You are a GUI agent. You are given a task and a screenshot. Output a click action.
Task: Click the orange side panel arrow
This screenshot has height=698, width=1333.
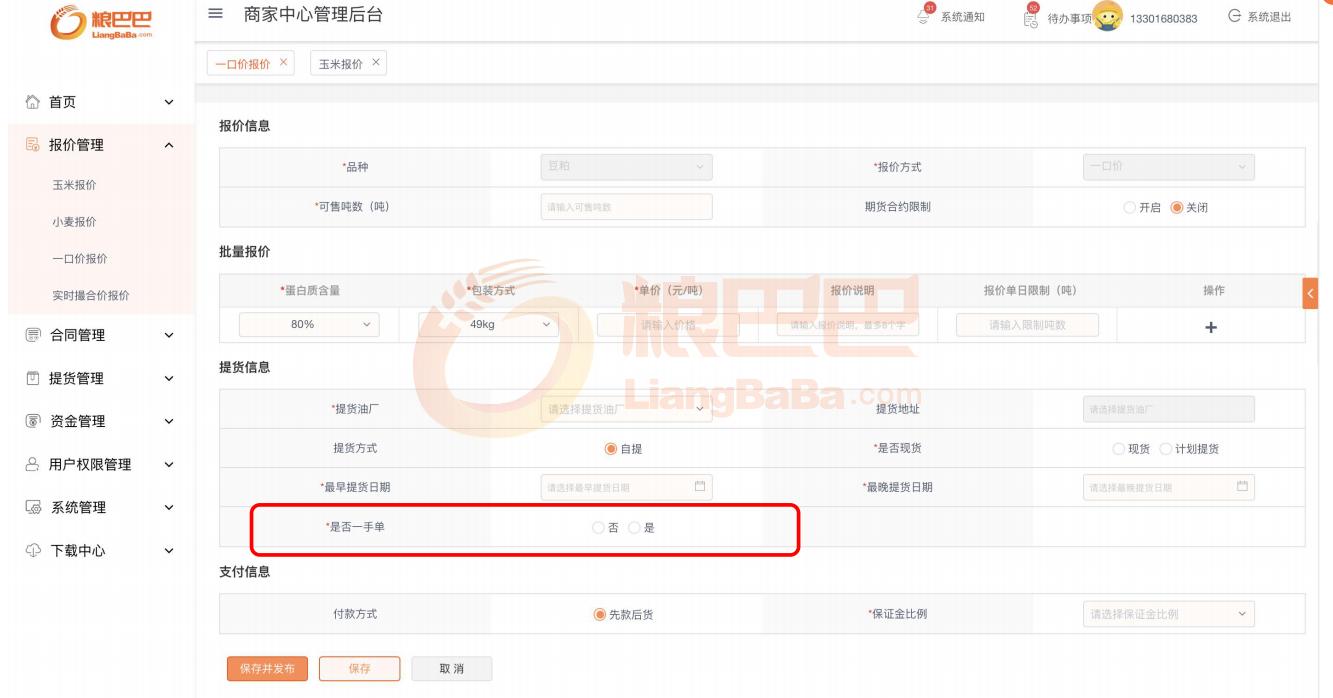pyautogui.click(x=1309, y=292)
